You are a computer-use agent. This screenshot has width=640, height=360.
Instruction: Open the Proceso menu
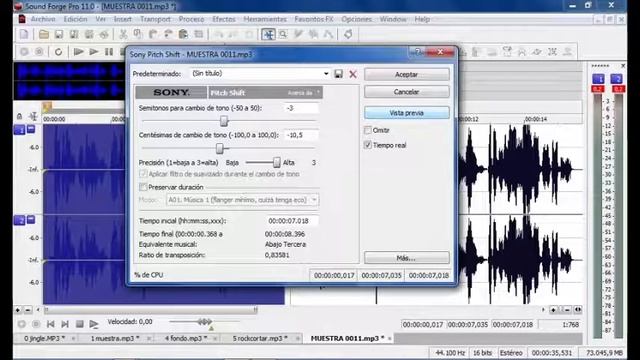click(x=191, y=19)
